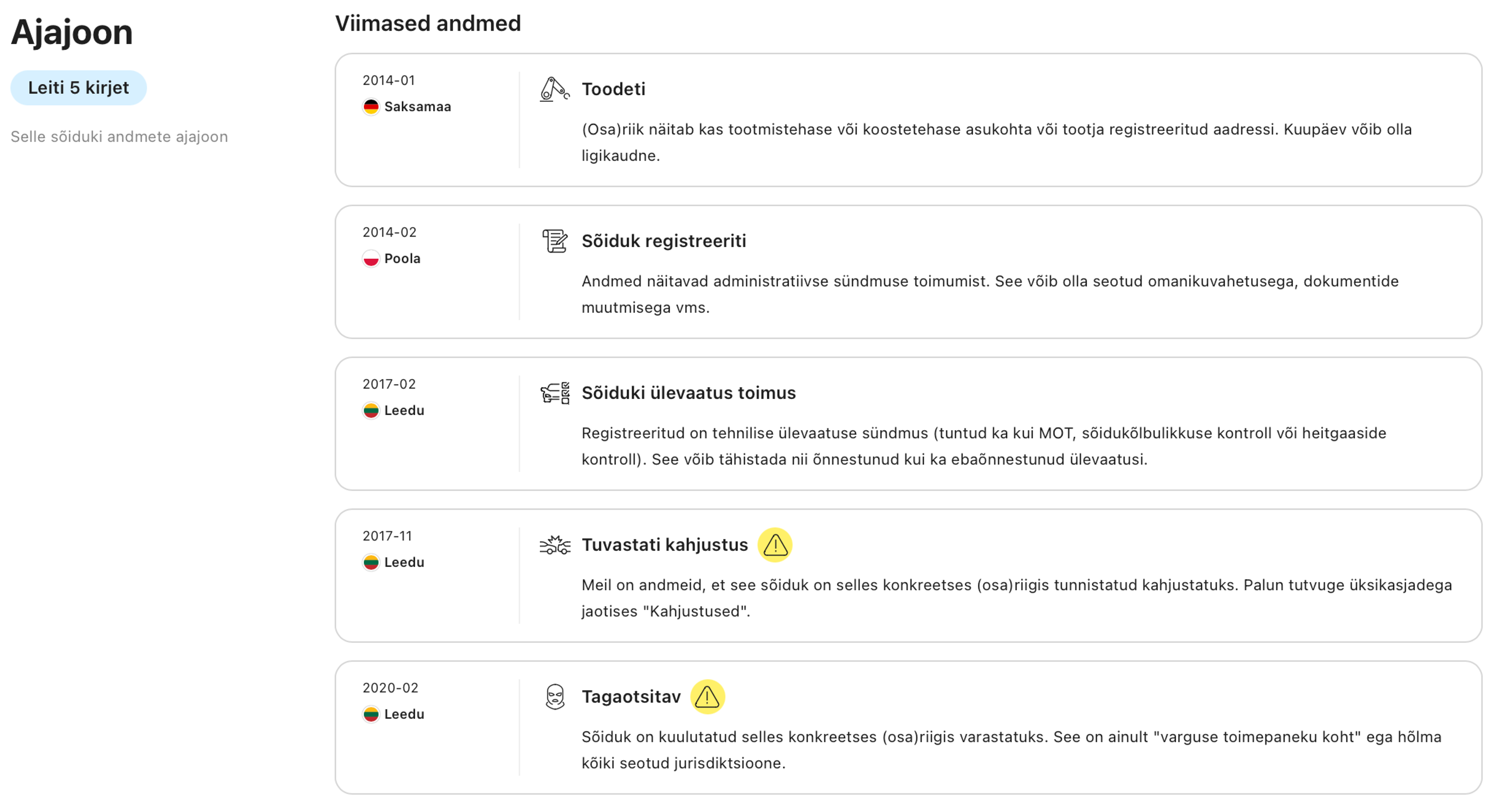Open the Tuvastati kahjustus entry title
The image size is (1500, 812).
[664, 545]
